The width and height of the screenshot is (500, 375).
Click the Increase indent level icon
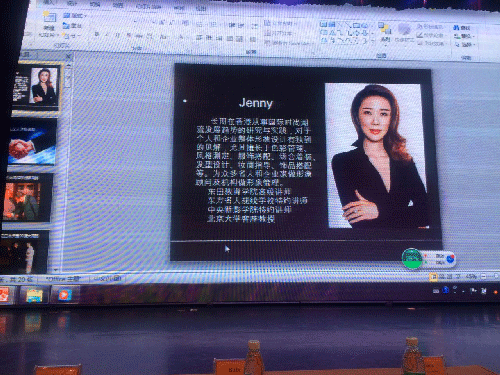click(241, 25)
